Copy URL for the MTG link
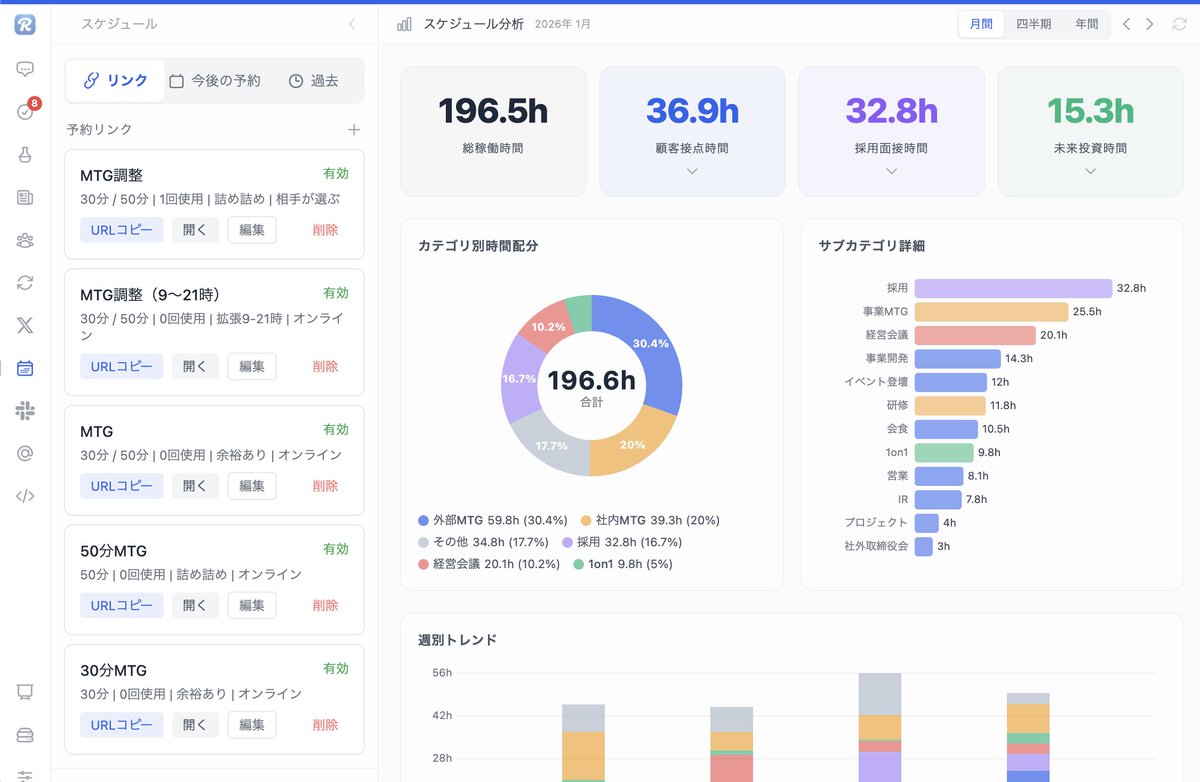This screenshot has height=782, width=1200. (122, 485)
